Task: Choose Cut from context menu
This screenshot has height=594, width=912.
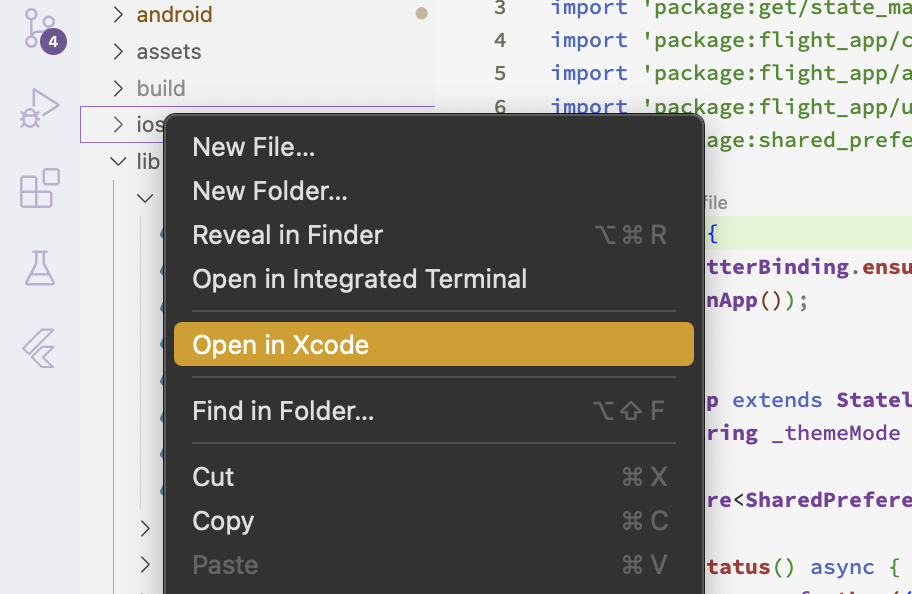Action: [x=213, y=477]
